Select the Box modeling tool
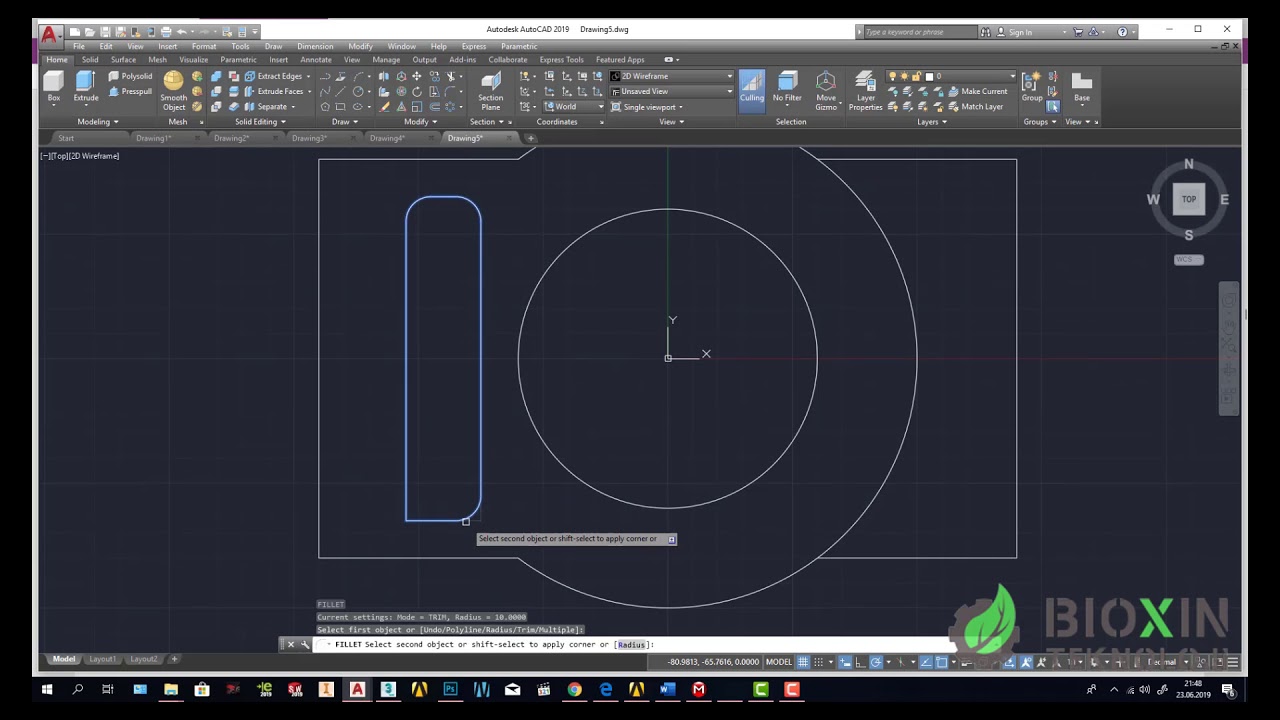1280x720 pixels. tap(53, 87)
